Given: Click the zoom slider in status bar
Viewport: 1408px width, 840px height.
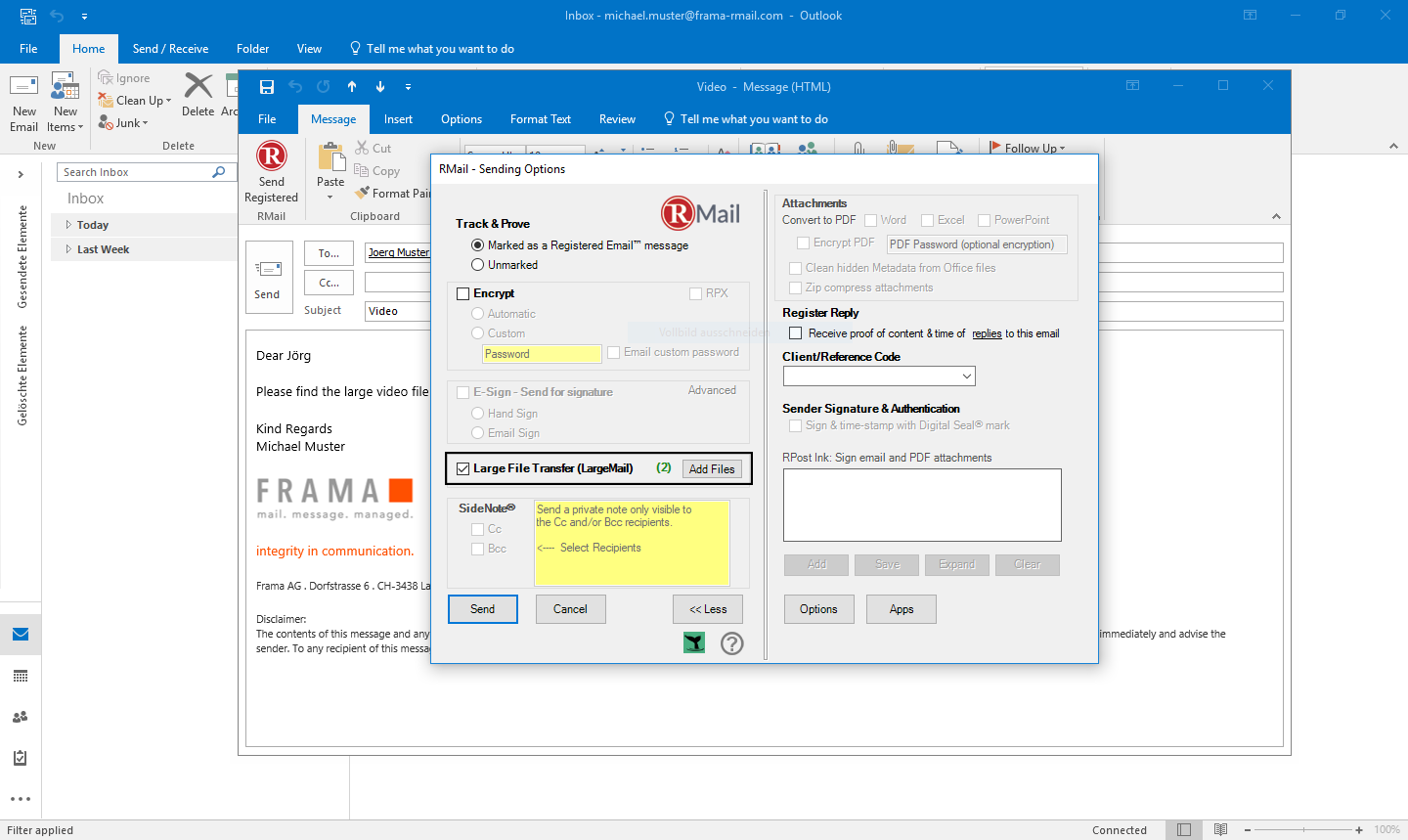Looking at the screenshot, I should (x=1303, y=829).
